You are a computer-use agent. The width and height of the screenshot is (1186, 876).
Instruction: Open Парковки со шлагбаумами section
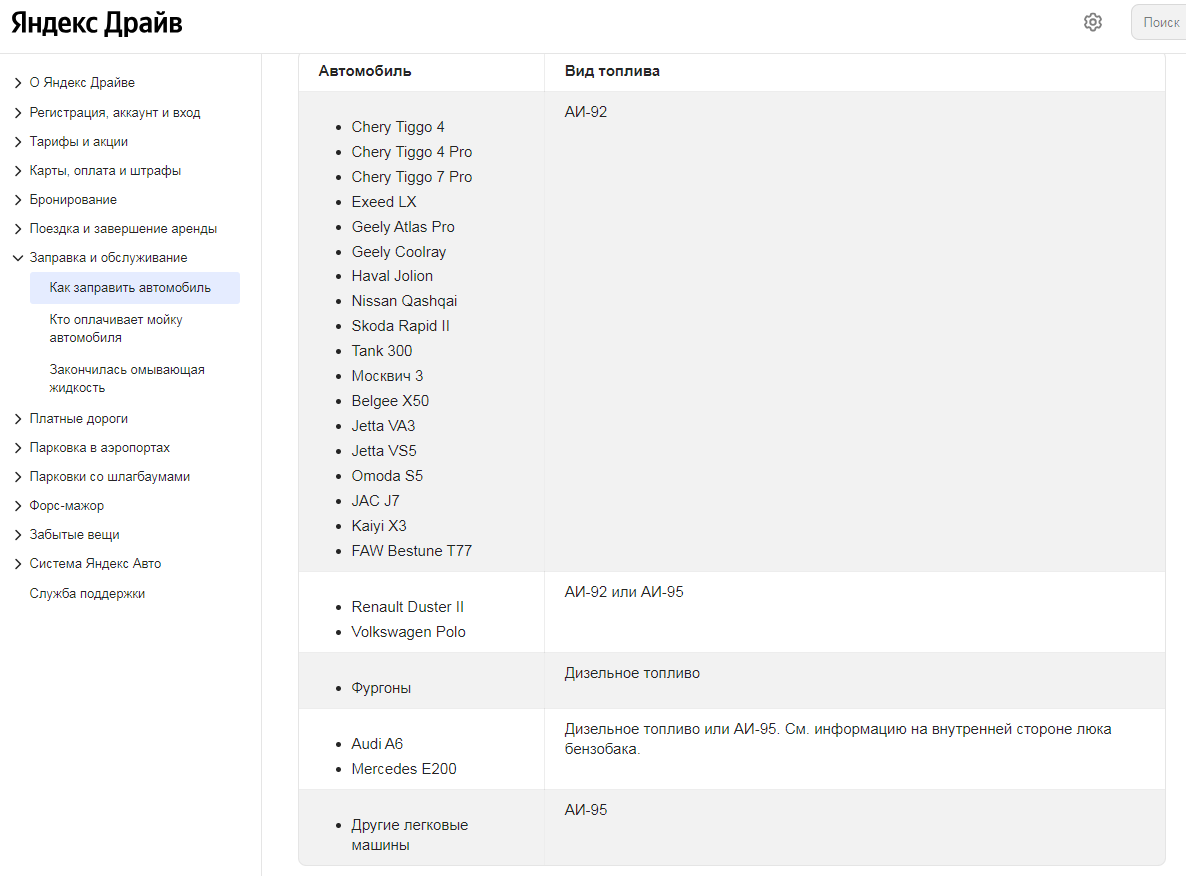110,477
